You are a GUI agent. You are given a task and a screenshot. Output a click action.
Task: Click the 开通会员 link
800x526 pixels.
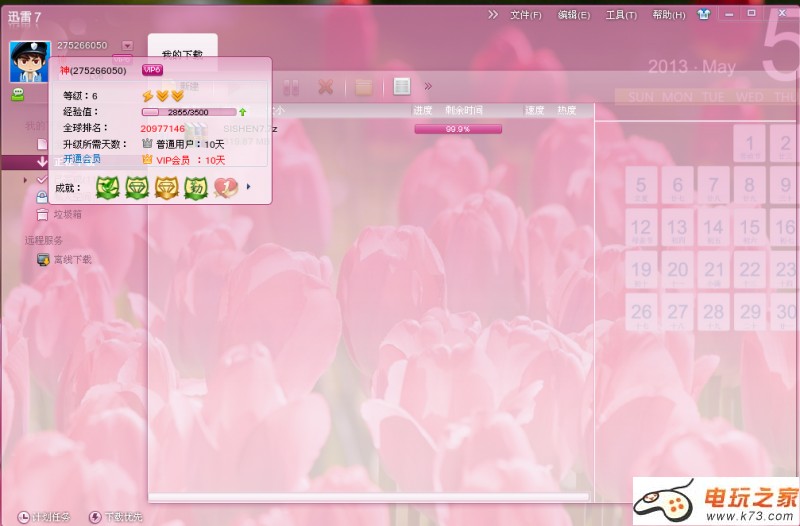(81, 159)
